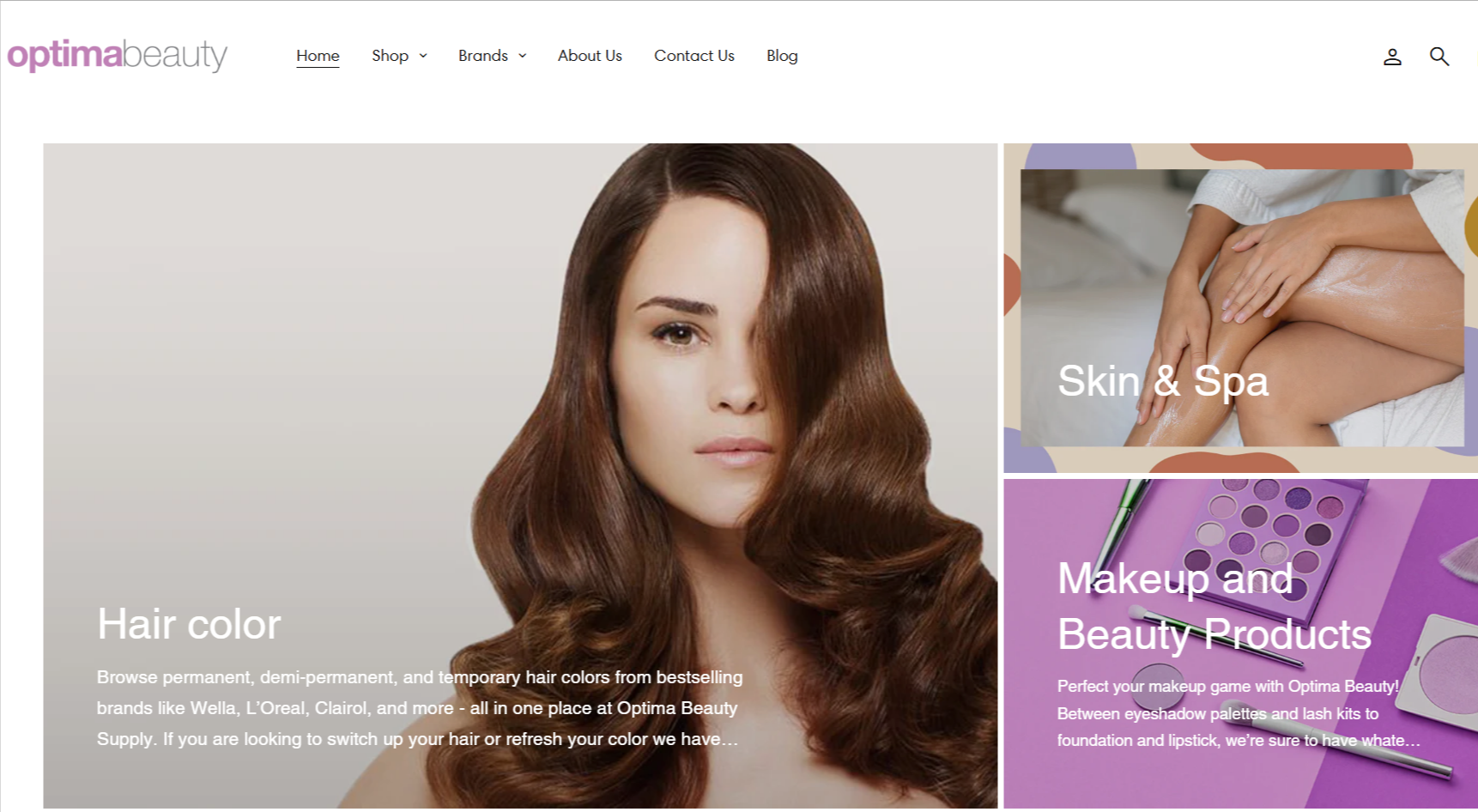Click the Makeup and Beauty Products heading
This screenshot has width=1478, height=812.
[1215, 606]
